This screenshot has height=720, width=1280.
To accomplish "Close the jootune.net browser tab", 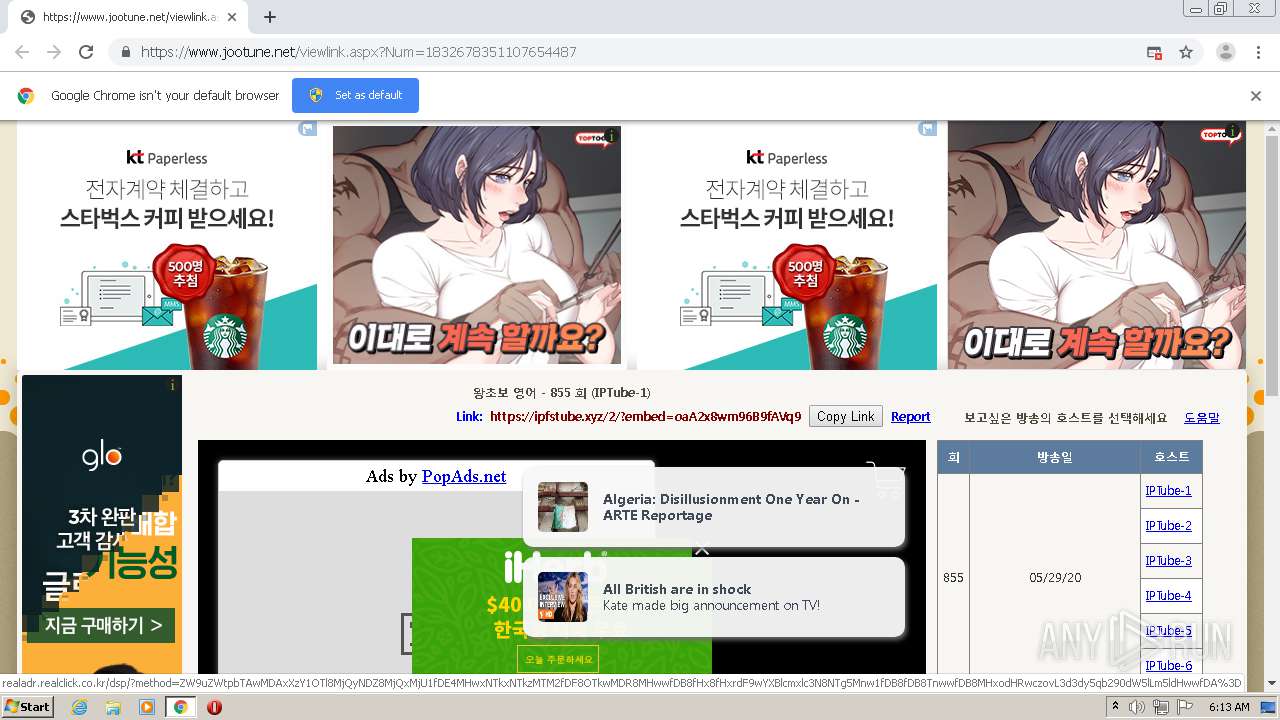I will pos(232,17).
